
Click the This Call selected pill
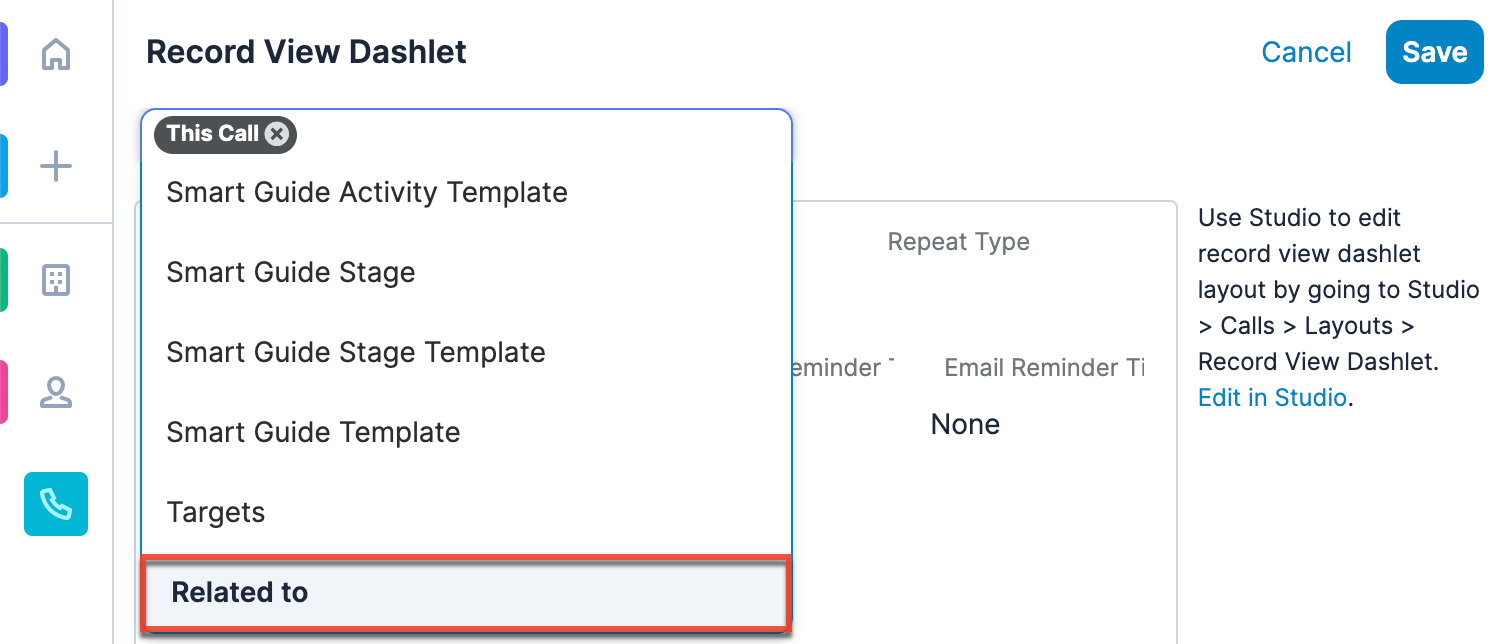tap(212, 134)
